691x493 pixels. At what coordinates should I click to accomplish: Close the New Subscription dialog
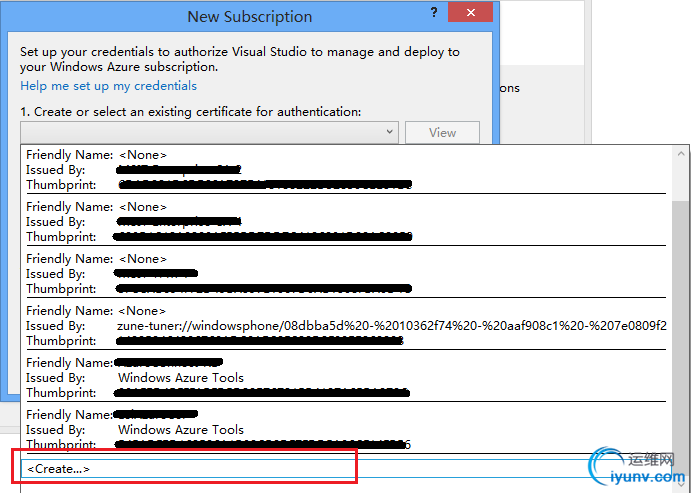click(471, 12)
